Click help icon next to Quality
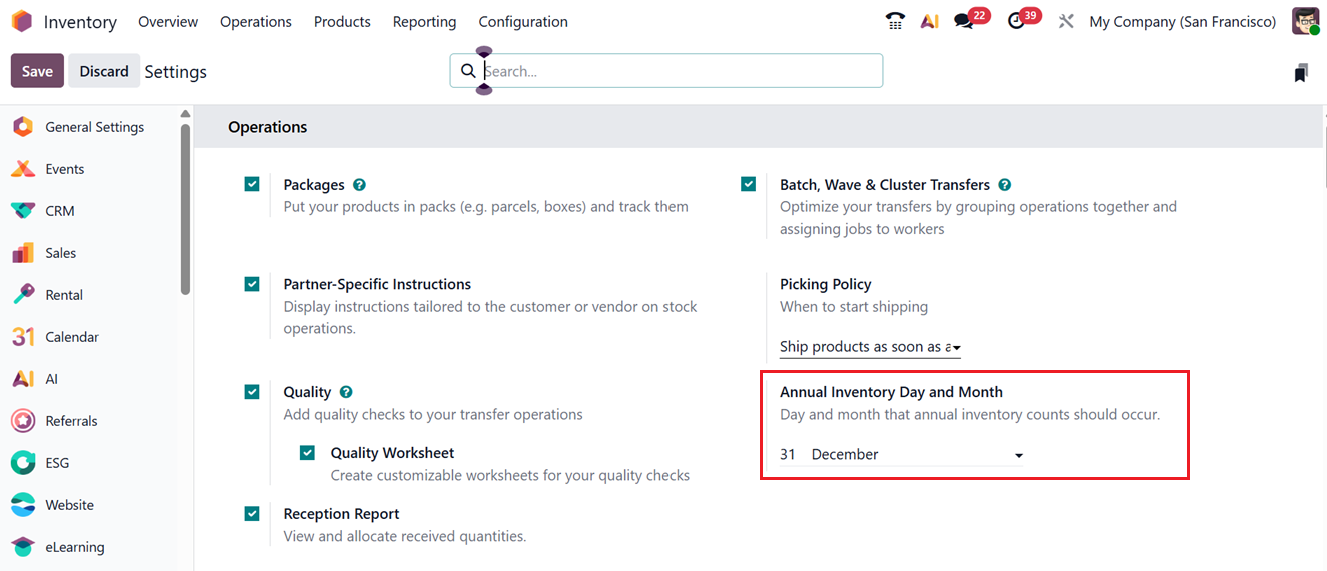The height and width of the screenshot is (571, 1327). click(346, 392)
